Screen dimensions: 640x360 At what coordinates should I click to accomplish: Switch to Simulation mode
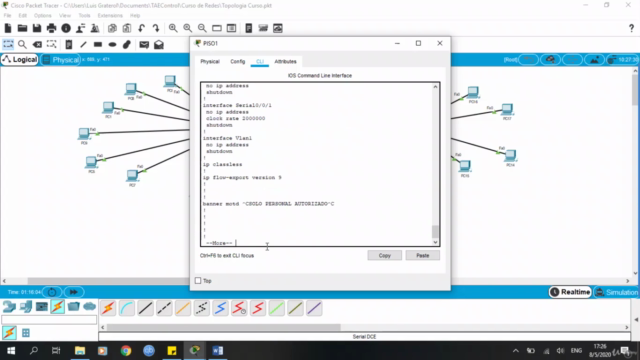pos(616,292)
